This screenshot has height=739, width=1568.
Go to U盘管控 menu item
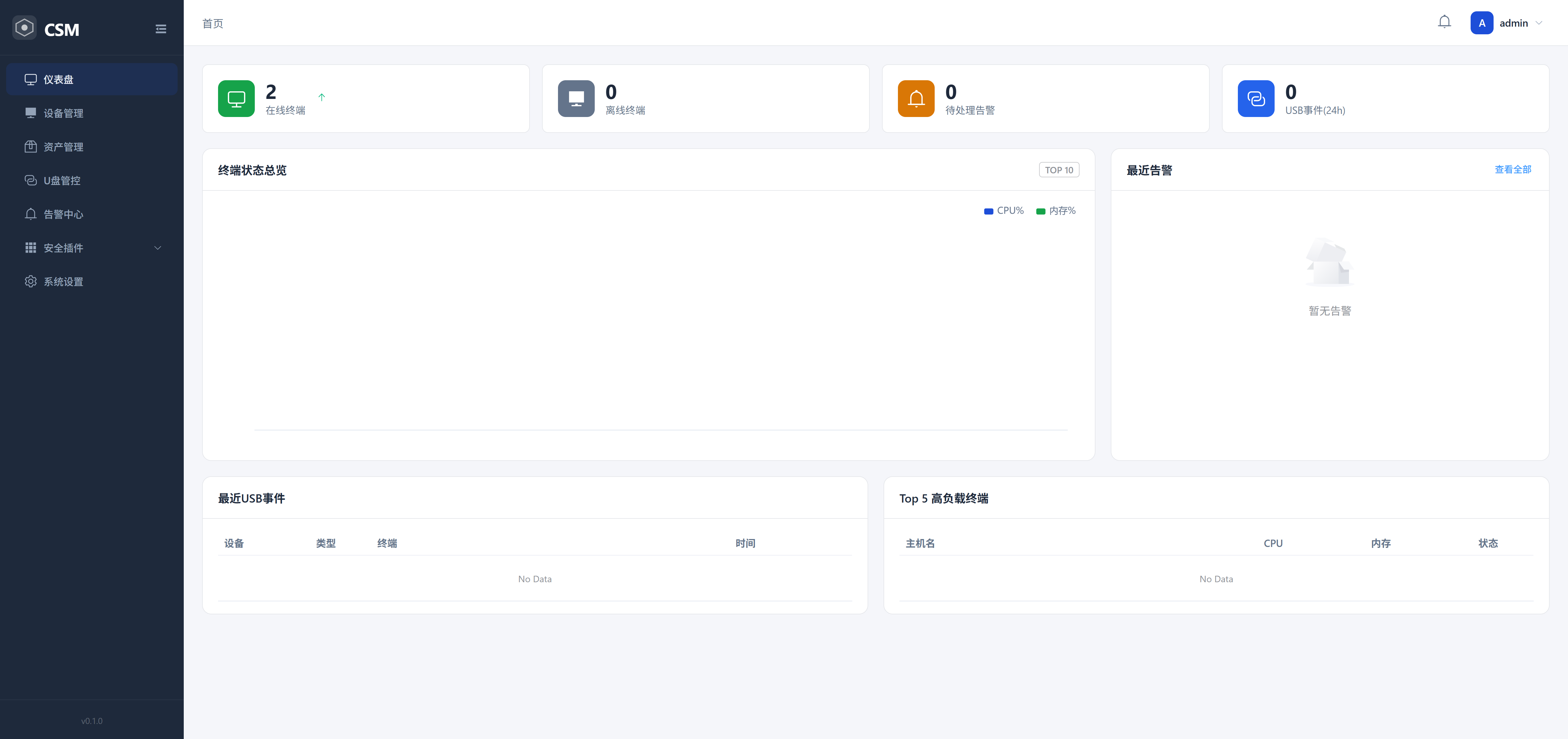pos(62,181)
